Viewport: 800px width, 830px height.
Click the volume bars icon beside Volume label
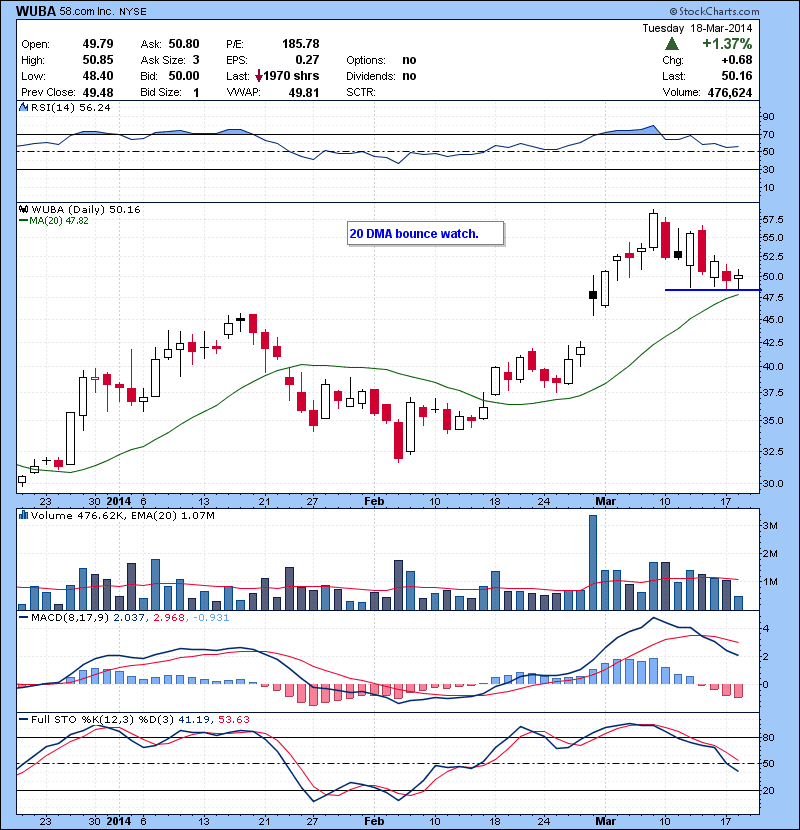pyautogui.click(x=23, y=515)
